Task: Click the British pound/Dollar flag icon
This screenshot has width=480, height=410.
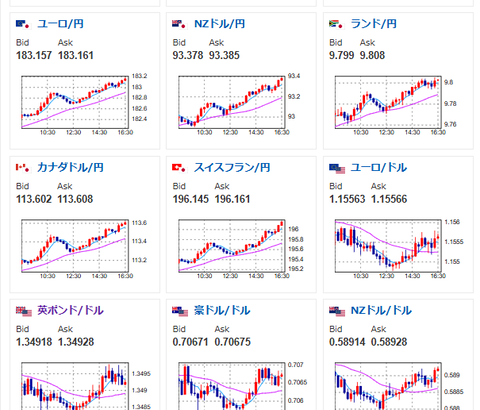Action: [24, 311]
